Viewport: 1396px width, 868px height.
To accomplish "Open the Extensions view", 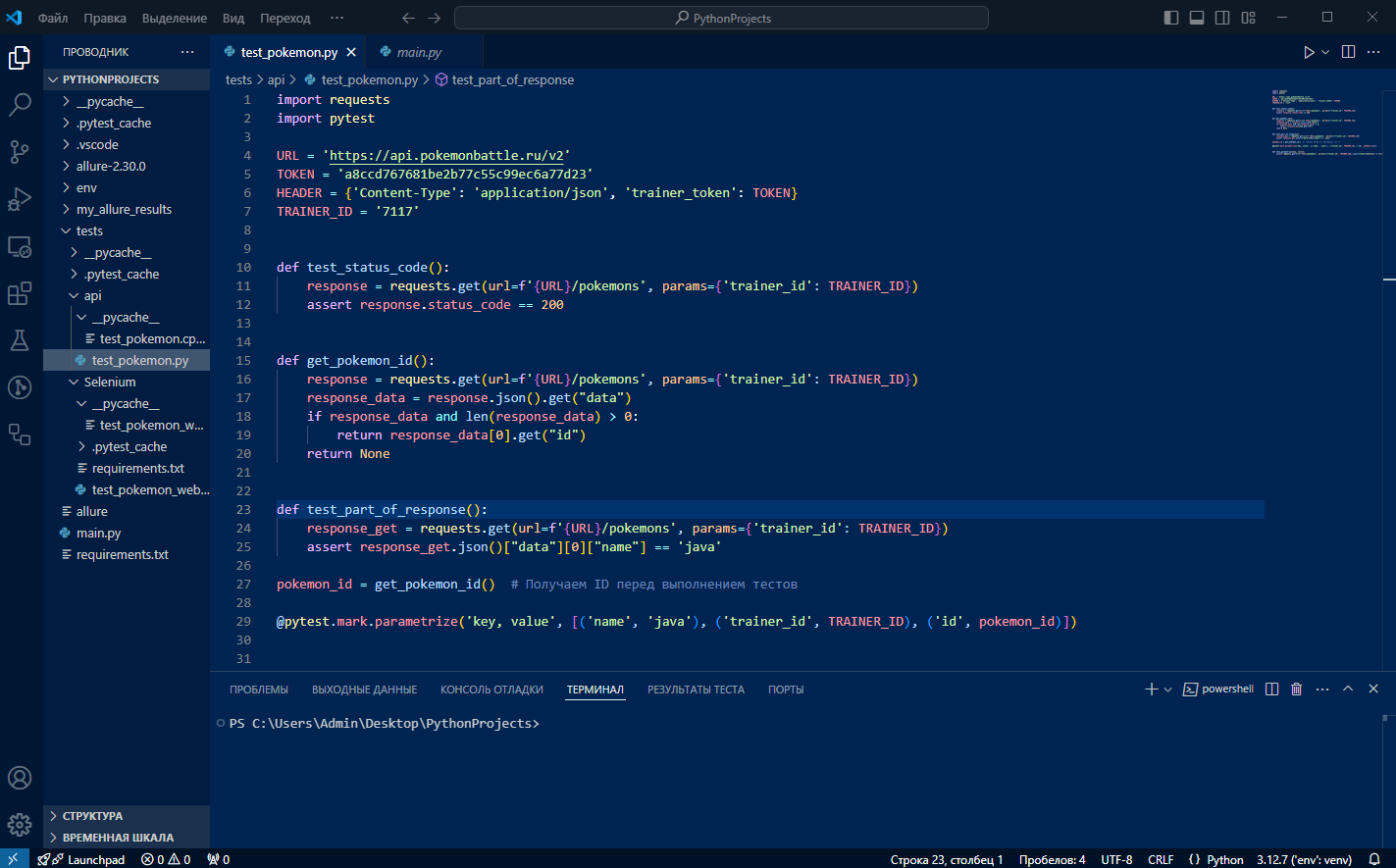I will (x=20, y=293).
